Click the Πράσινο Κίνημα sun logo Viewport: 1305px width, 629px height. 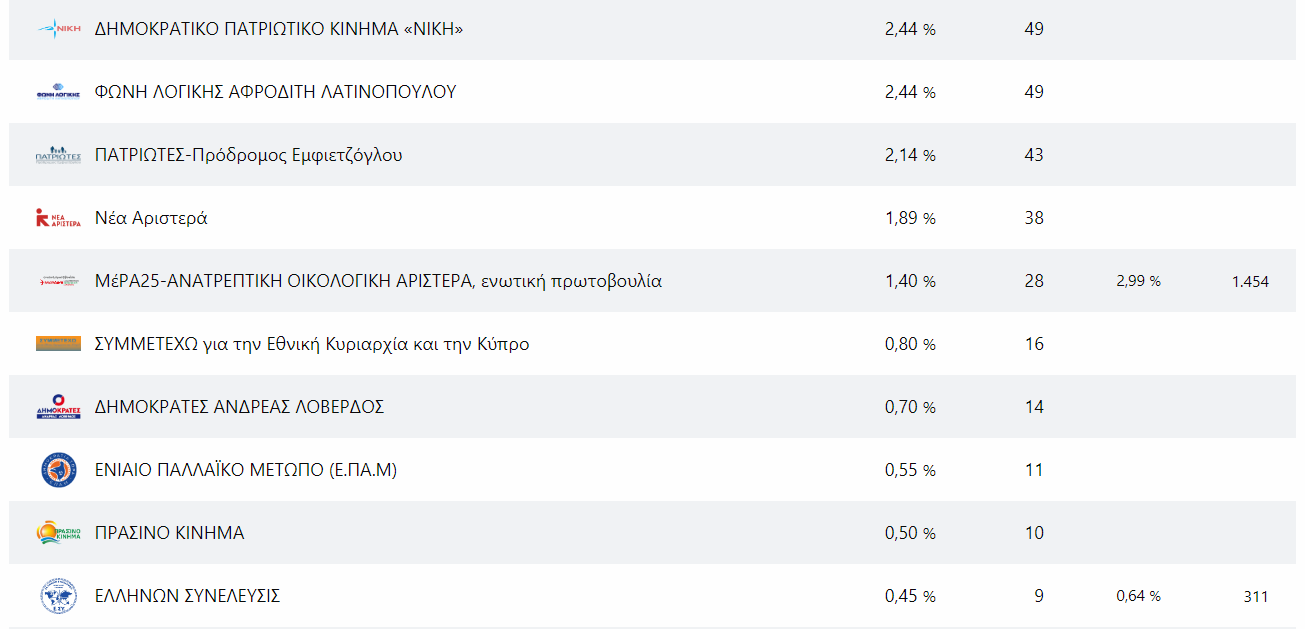click(58, 533)
